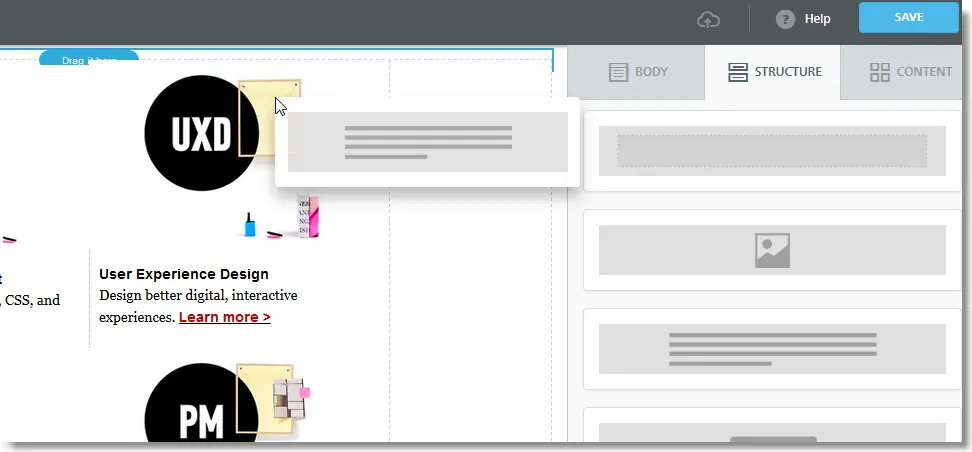Click the cloud upload icon
The height and width of the screenshot is (452, 972).
(x=709, y=20)
